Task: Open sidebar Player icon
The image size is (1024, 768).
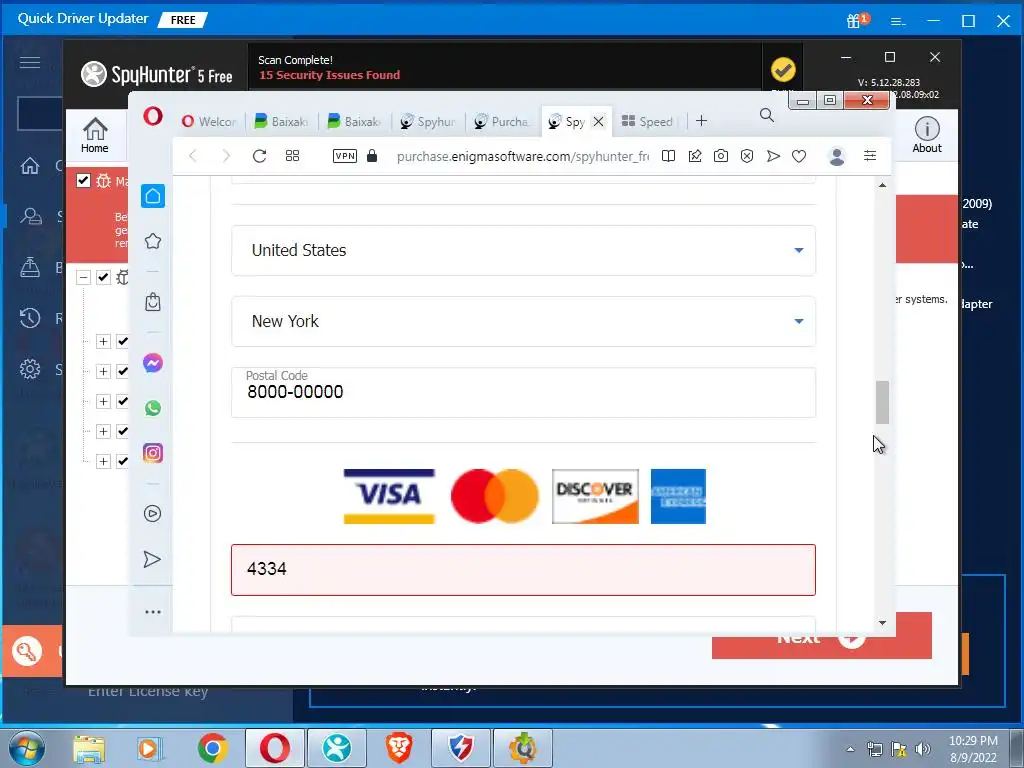Action: (152, 514)
